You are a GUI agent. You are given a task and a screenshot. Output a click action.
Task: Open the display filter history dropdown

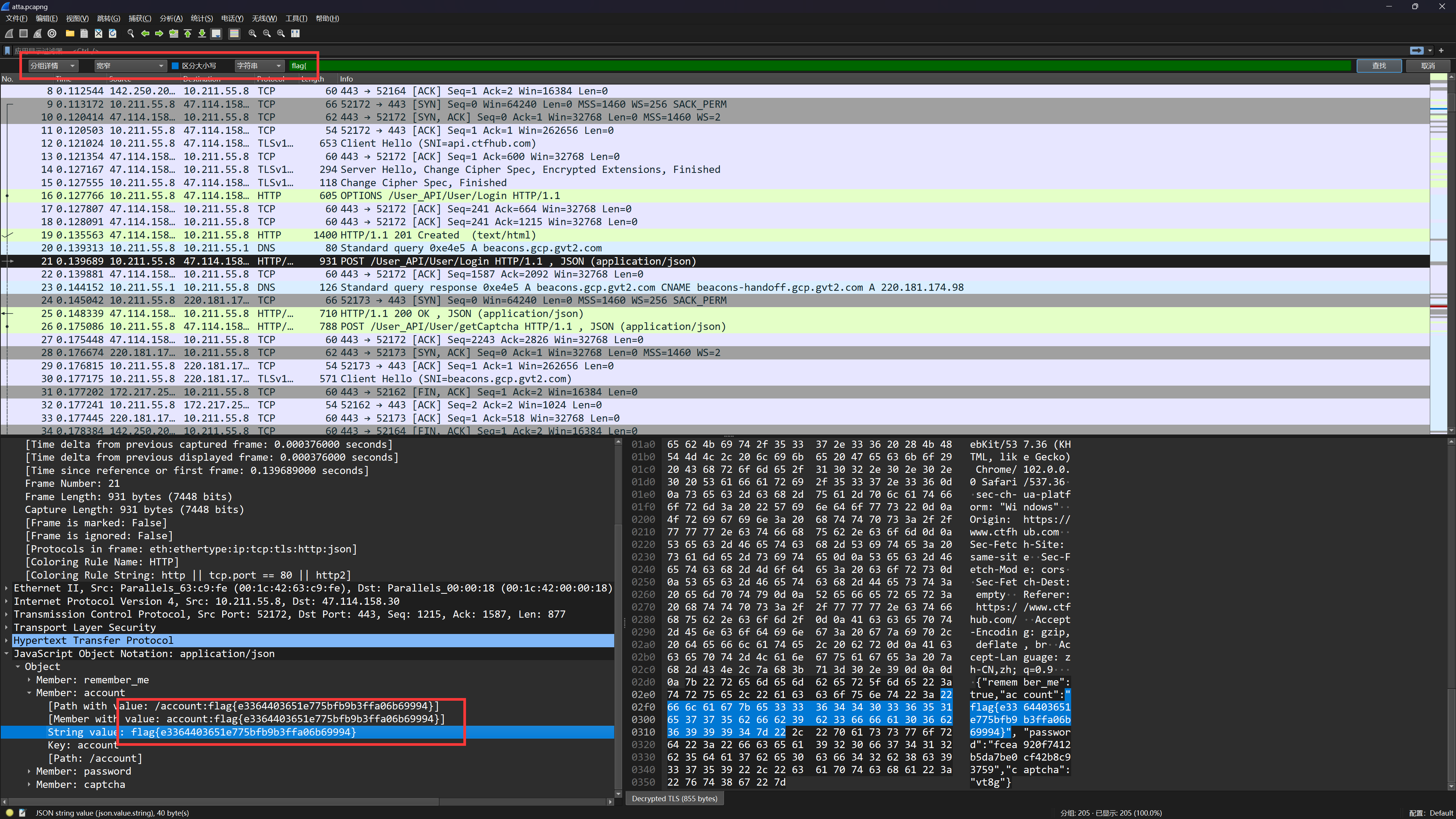click(x=1430, y=50)
